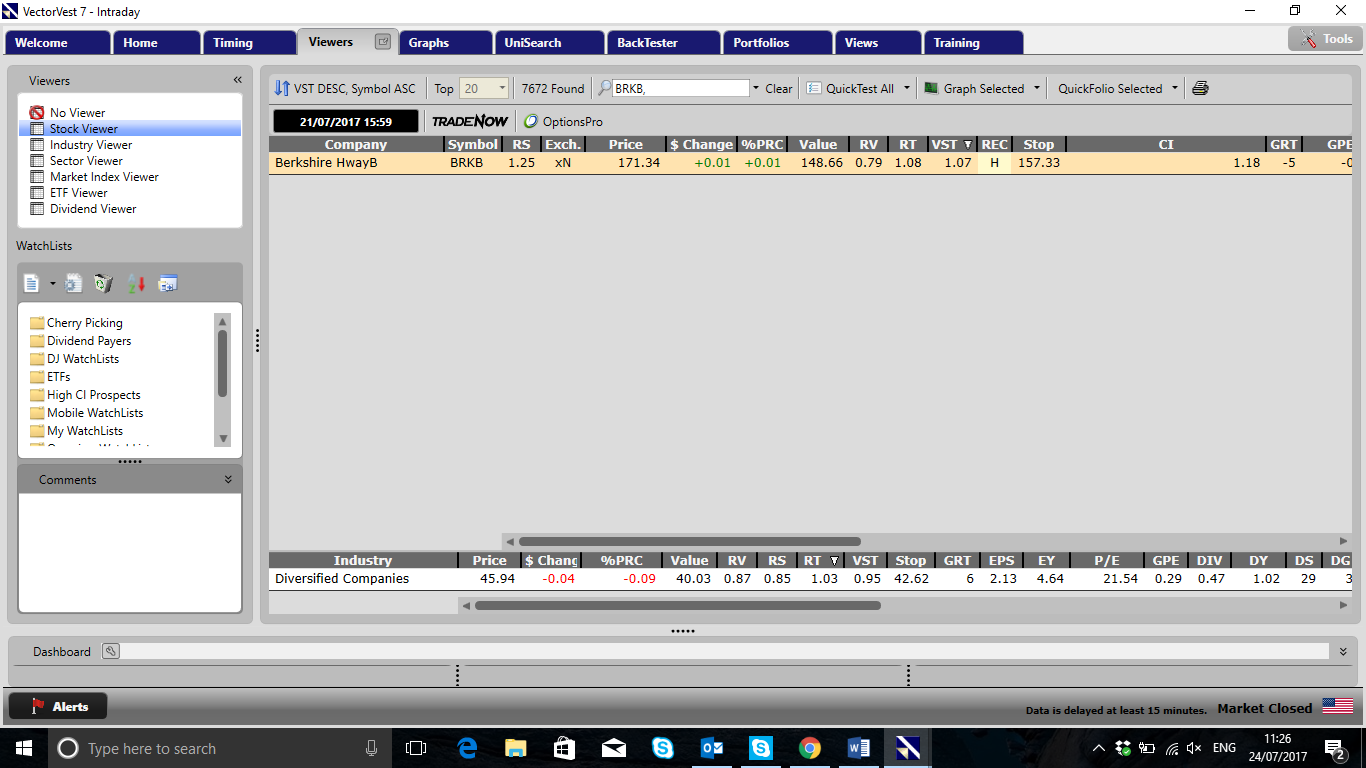1366x768 pixels.
Task: Click the Dashboard wrench icon
Action: coord(110,651)
